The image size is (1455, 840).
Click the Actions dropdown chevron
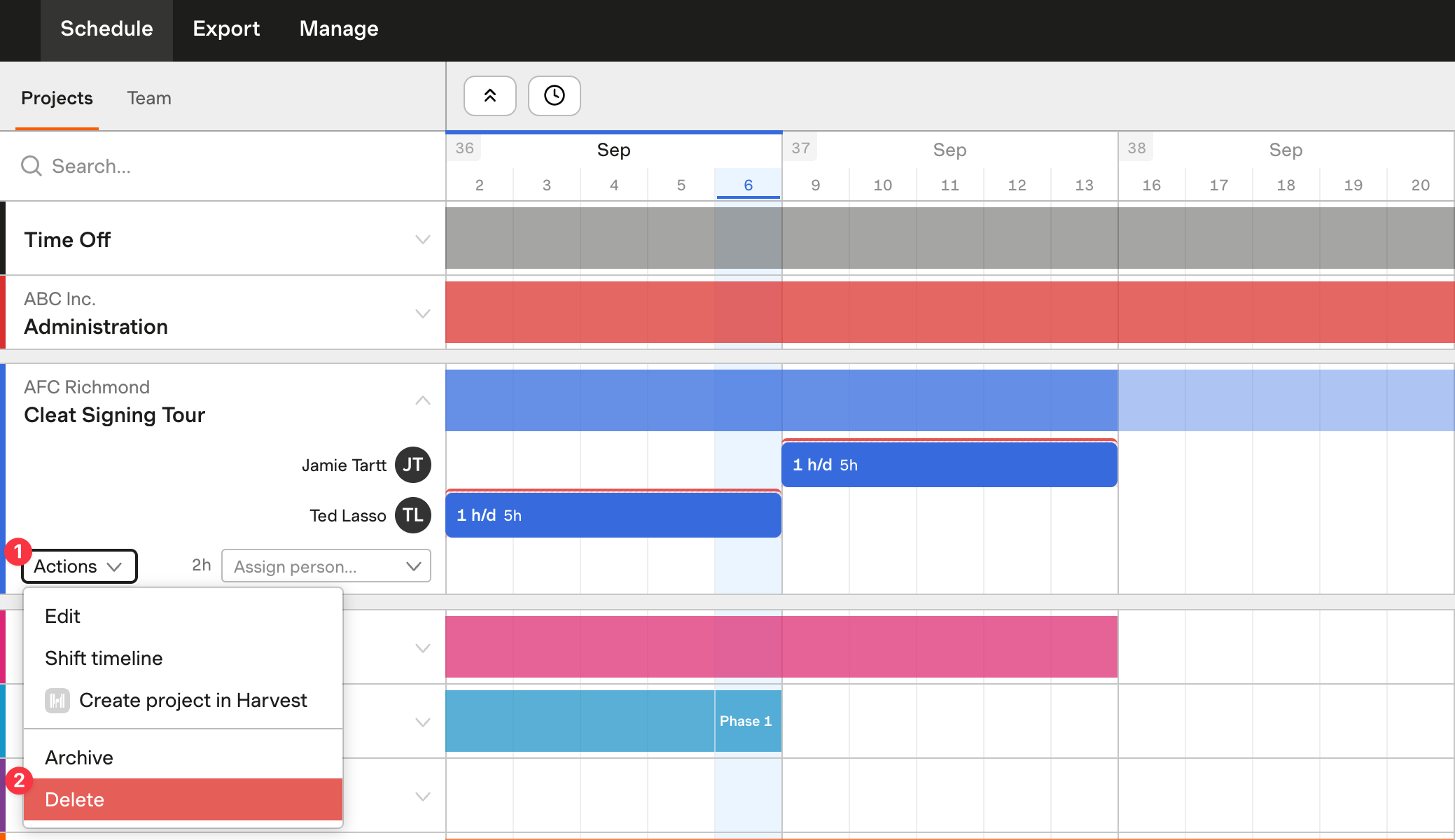point(114,565)
